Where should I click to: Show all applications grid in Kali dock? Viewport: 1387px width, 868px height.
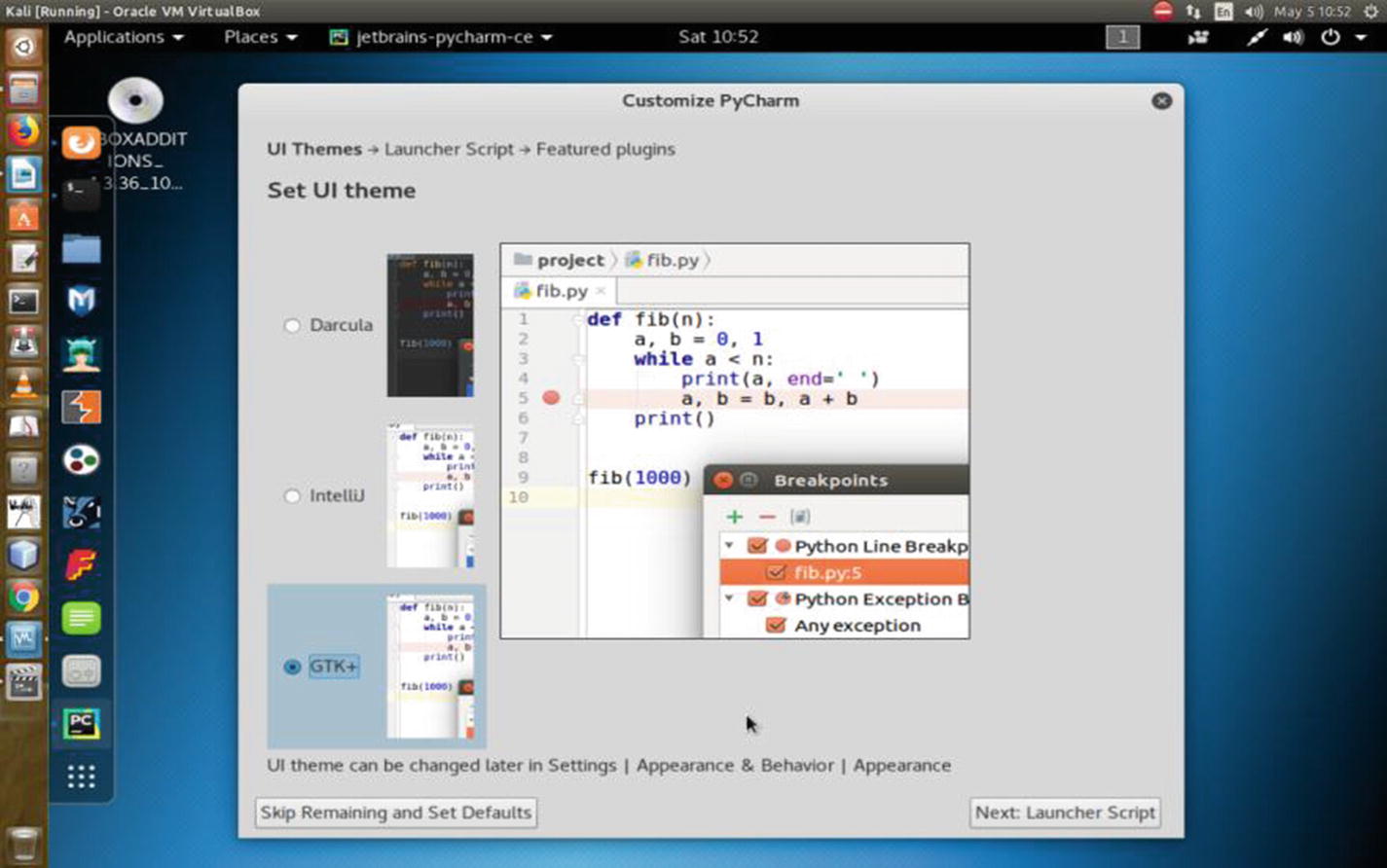pos(81,777)
